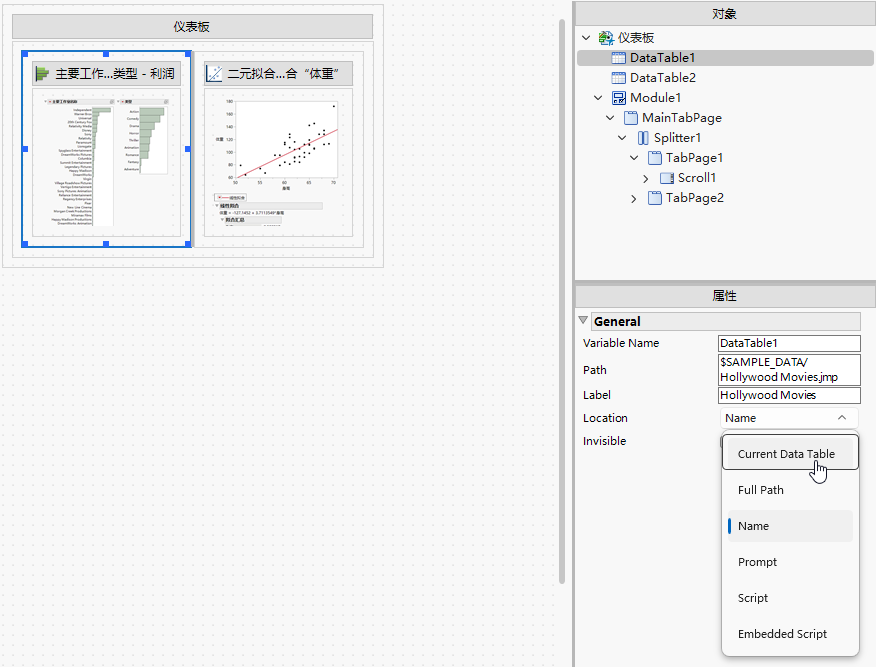Screen dimensions: 876x667
Task: Click the Variable Name field containing DataTable1
Action: point(789,343)
